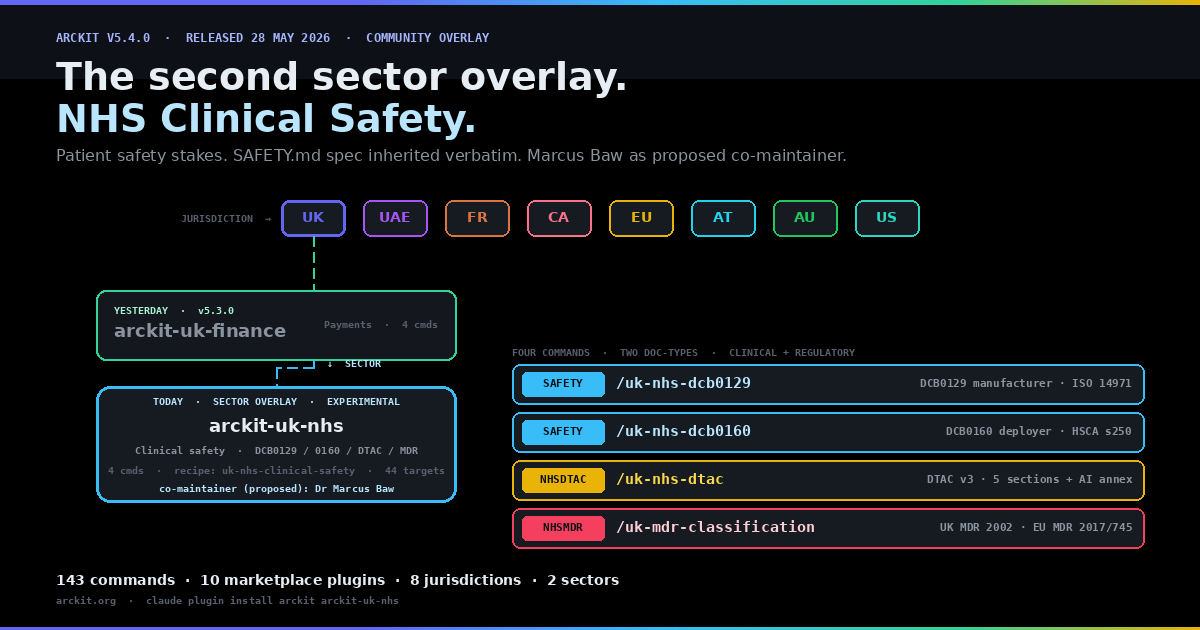Select the US jurisdiction chip
The image size is (1200, 630).
pos(887,218)
